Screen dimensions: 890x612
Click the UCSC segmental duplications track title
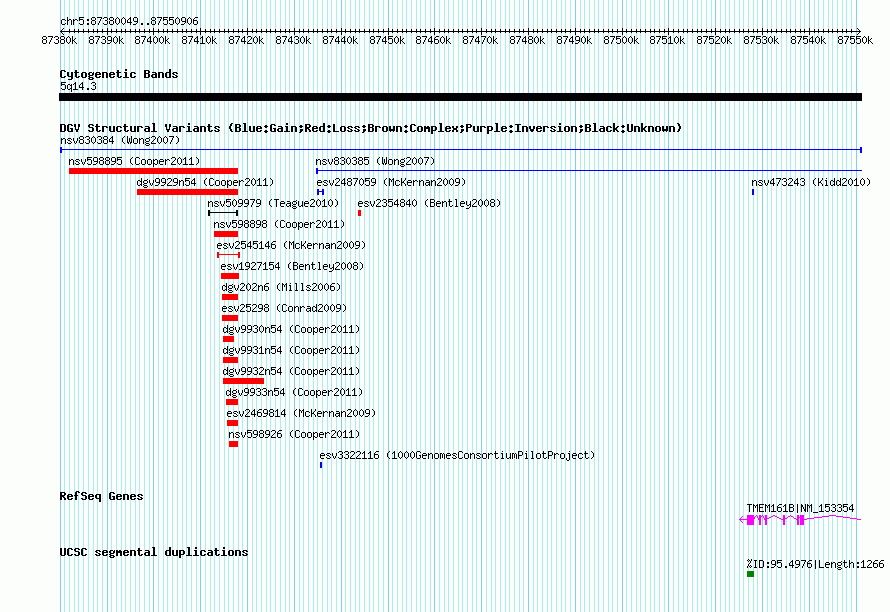154,551
